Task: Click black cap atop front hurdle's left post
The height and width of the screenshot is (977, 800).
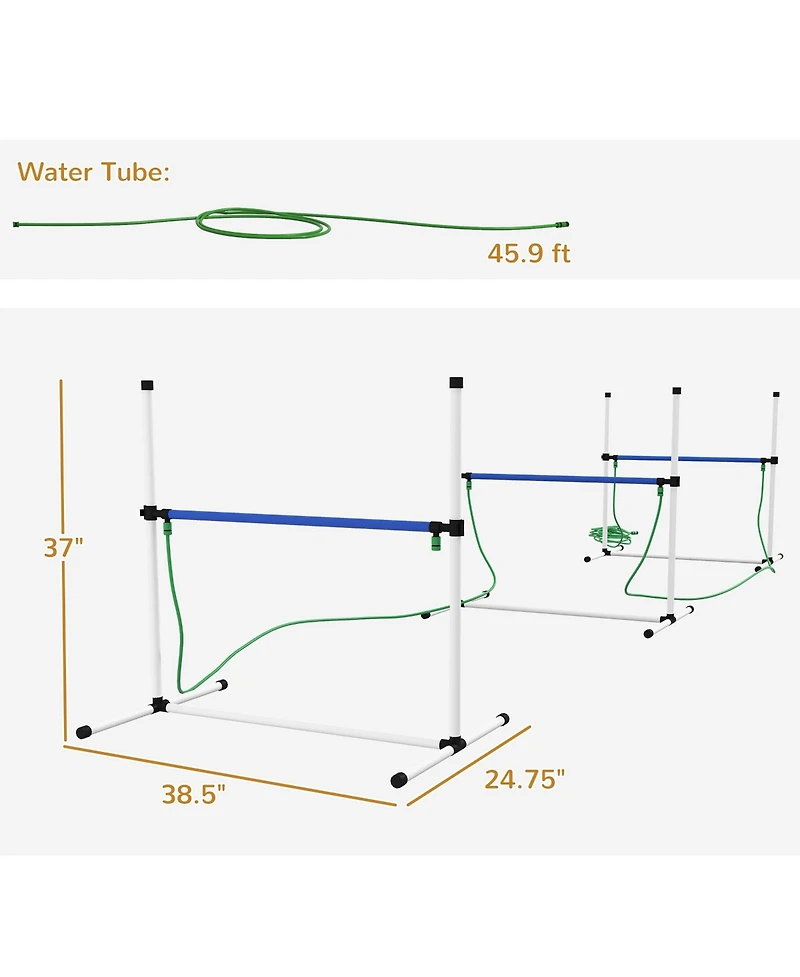Action: click(x=147, y=385)
